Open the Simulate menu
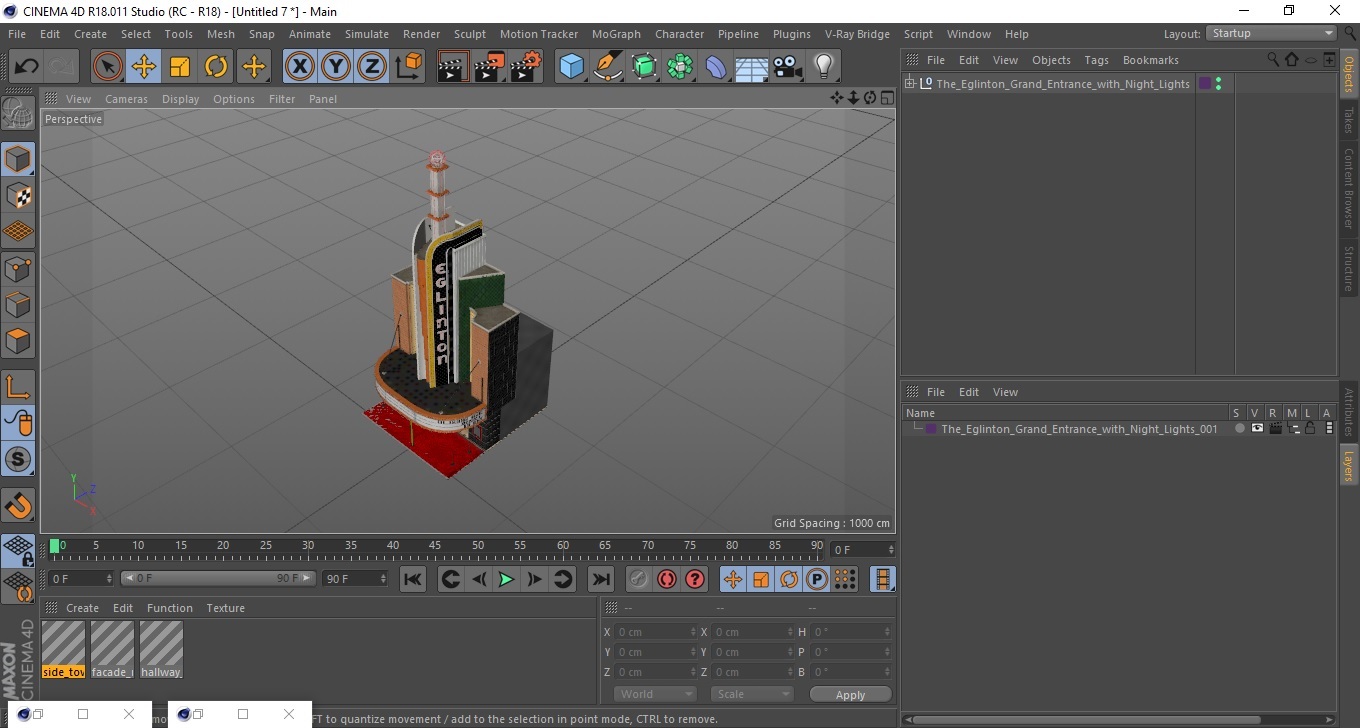Image resolution: width=1360 pixels, height=728 pixels. 367,34
